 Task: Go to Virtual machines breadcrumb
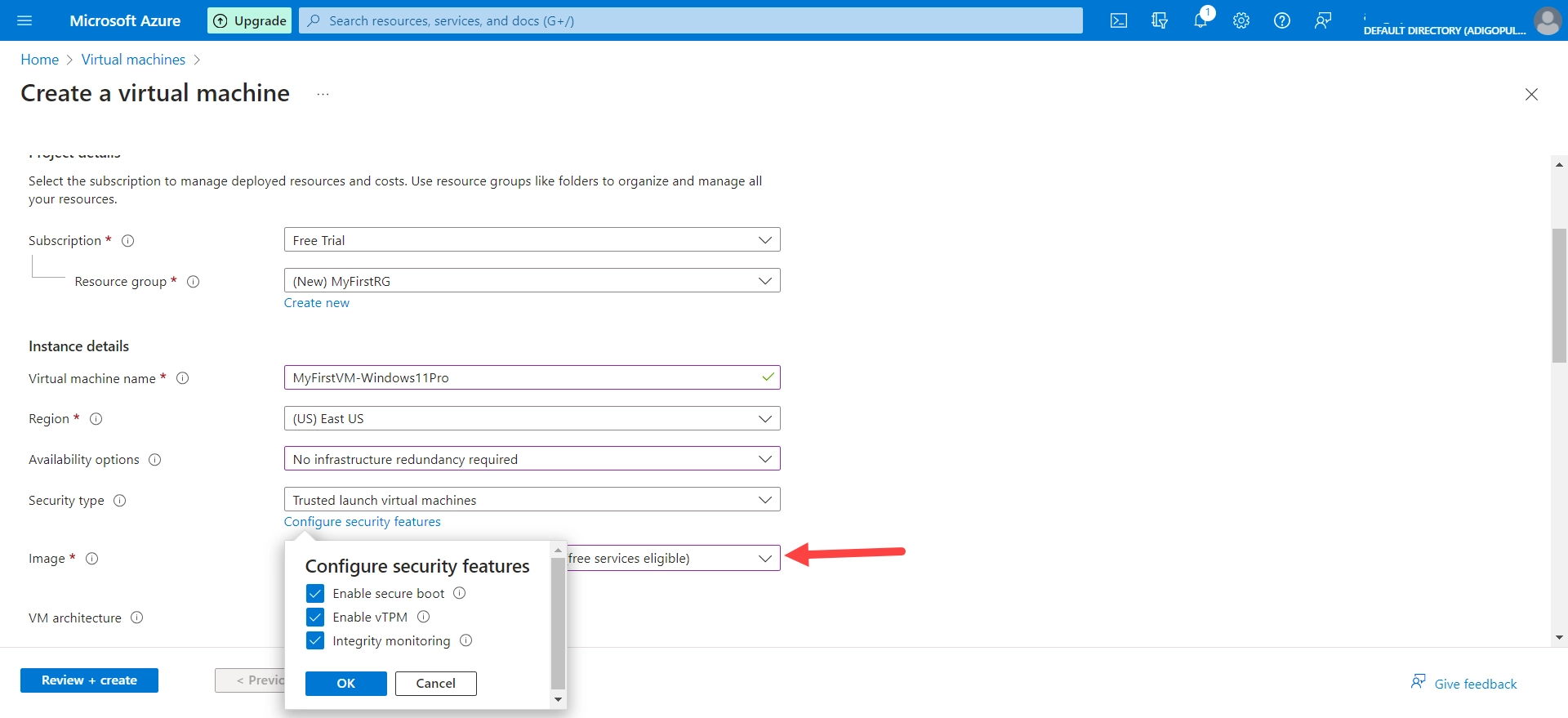133,60
